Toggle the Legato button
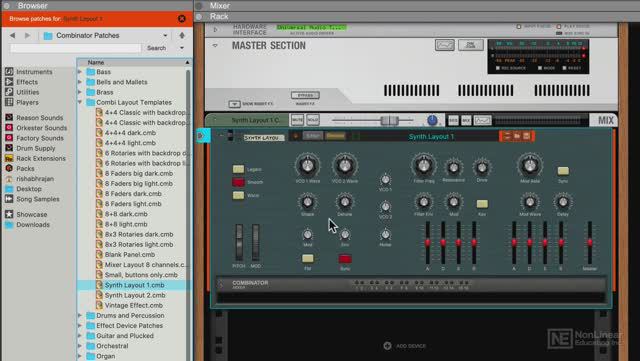This screenshot has height=361, width=640. click(x=238, y=169)
